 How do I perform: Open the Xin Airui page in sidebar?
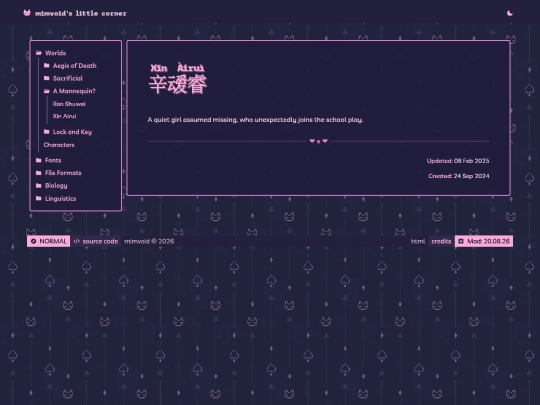click(x=64, y=116)
